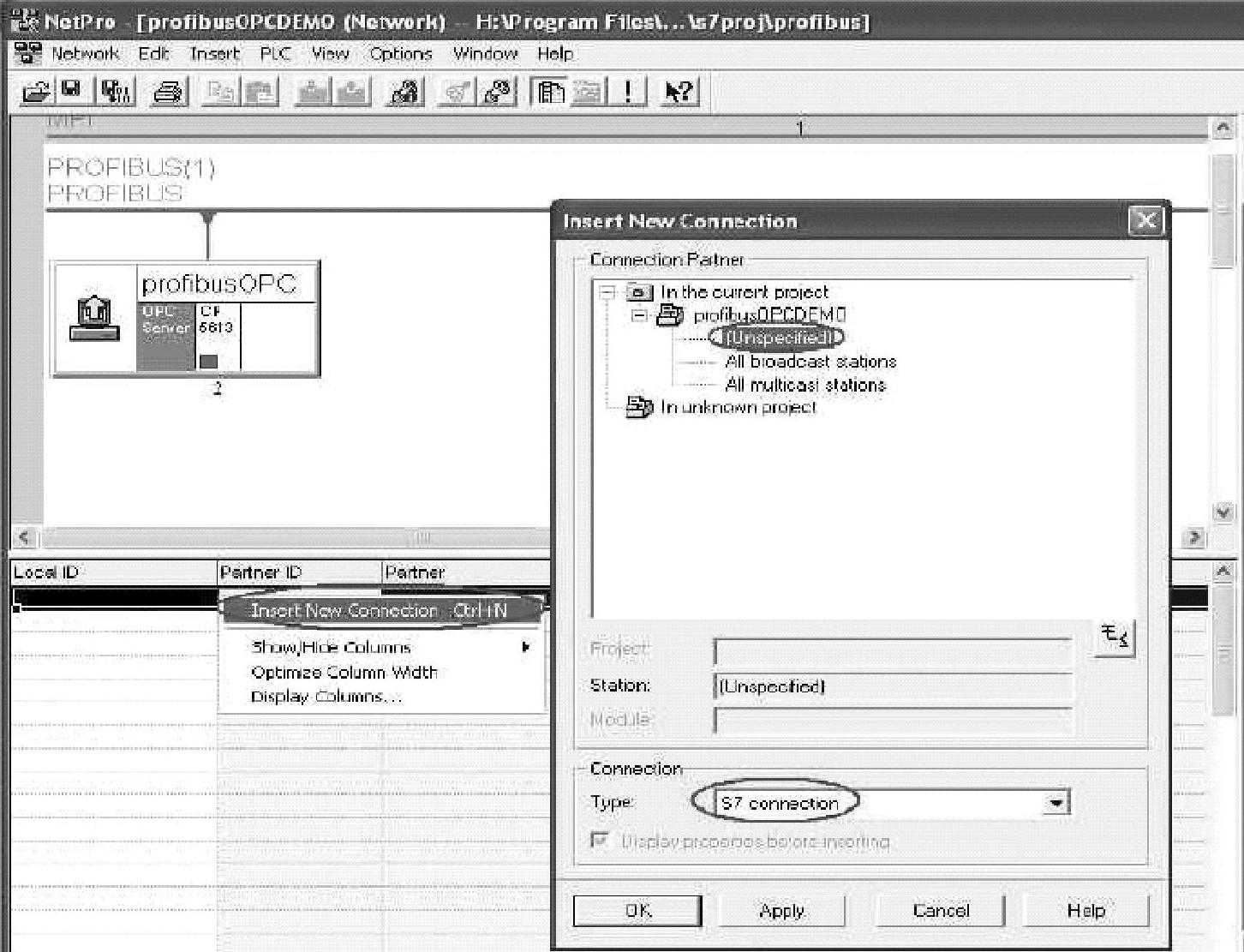Click the Apply button

tap(781, 911)
